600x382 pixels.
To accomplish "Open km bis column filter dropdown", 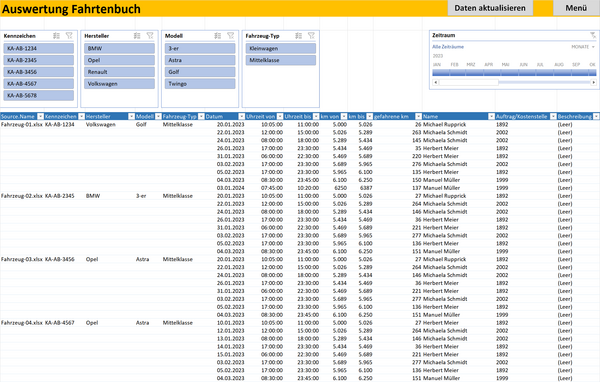I will pos(369,116).
